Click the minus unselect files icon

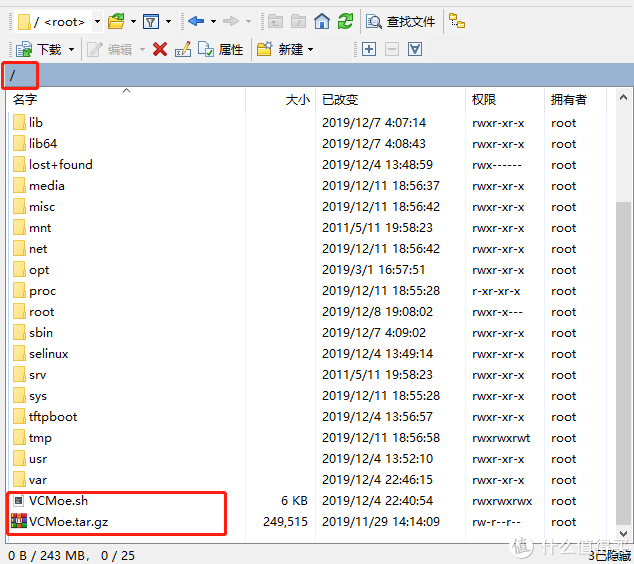click(392, 49)
